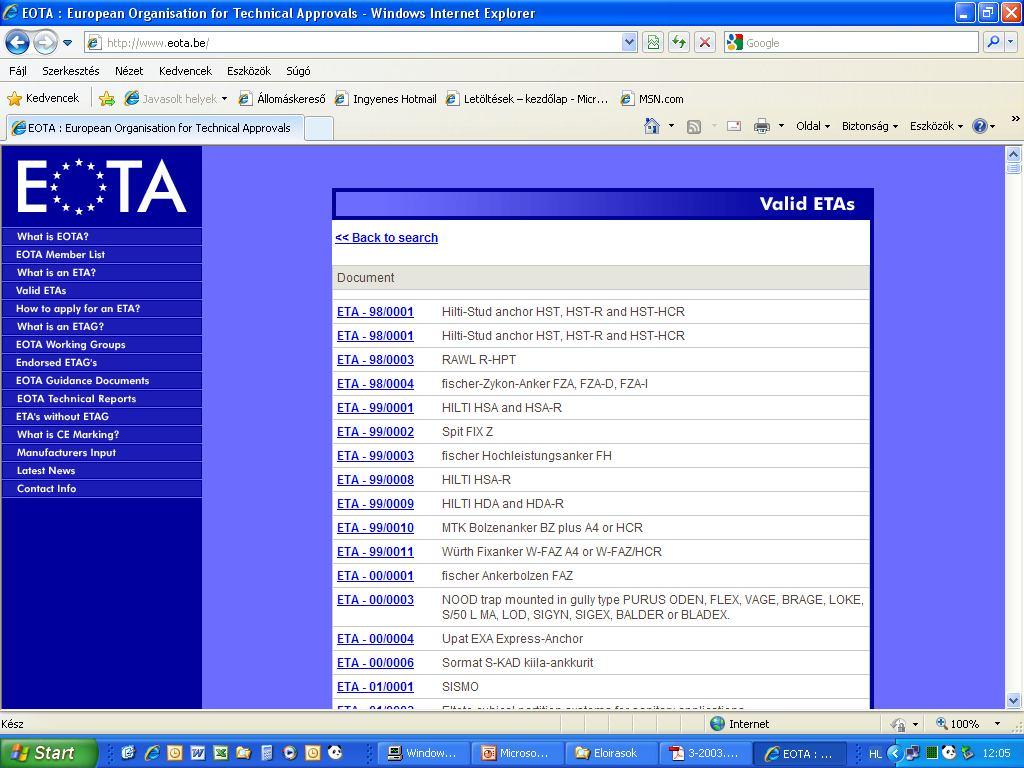Screen dimensions: 1024x768
Task: Refresh the page with the green arrows icon
Action: tap(679, 43)
